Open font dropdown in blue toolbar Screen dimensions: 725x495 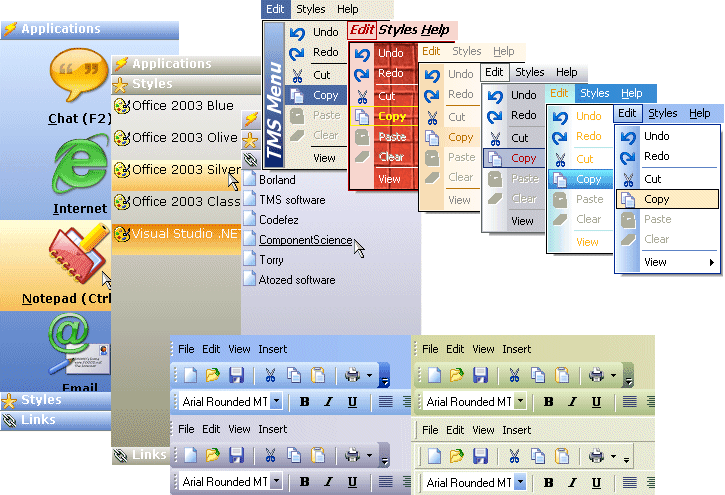pos(276,401)
